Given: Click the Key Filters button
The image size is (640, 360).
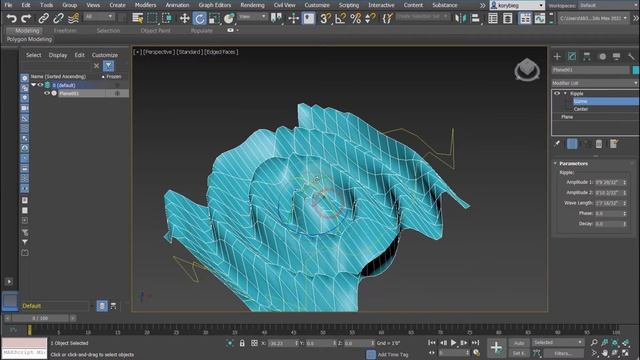Looking at the screenshot, I should [x=563, y=353].
